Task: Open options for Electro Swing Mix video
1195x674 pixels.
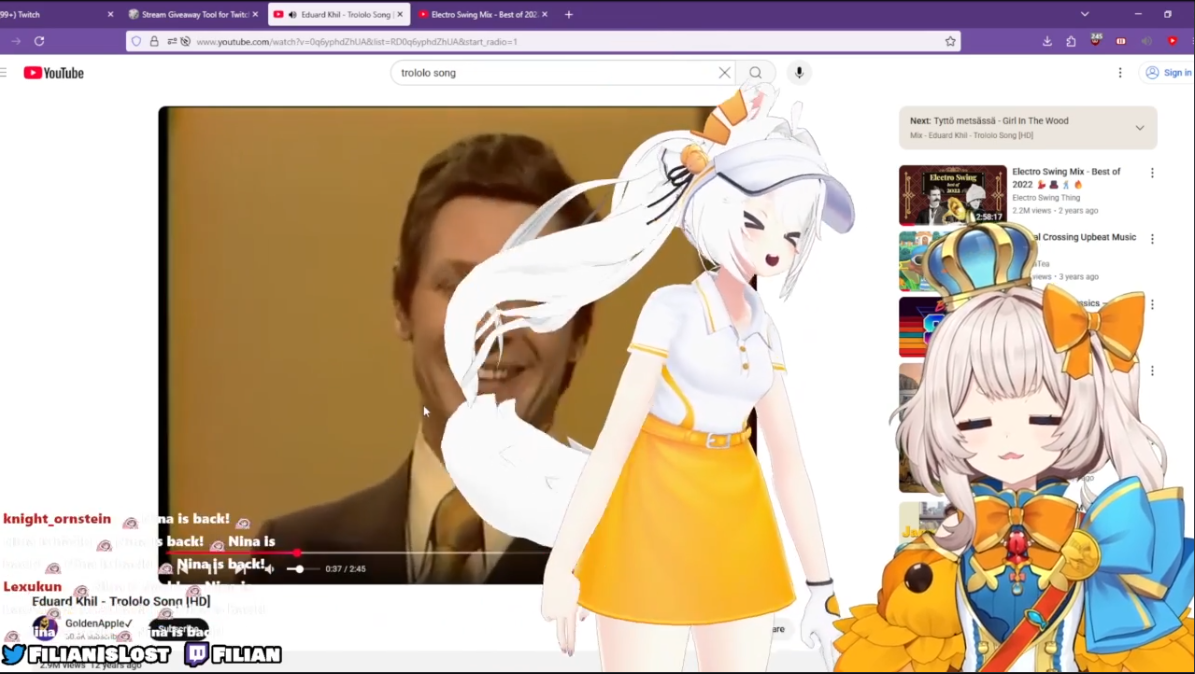Action: [1152, 173]
